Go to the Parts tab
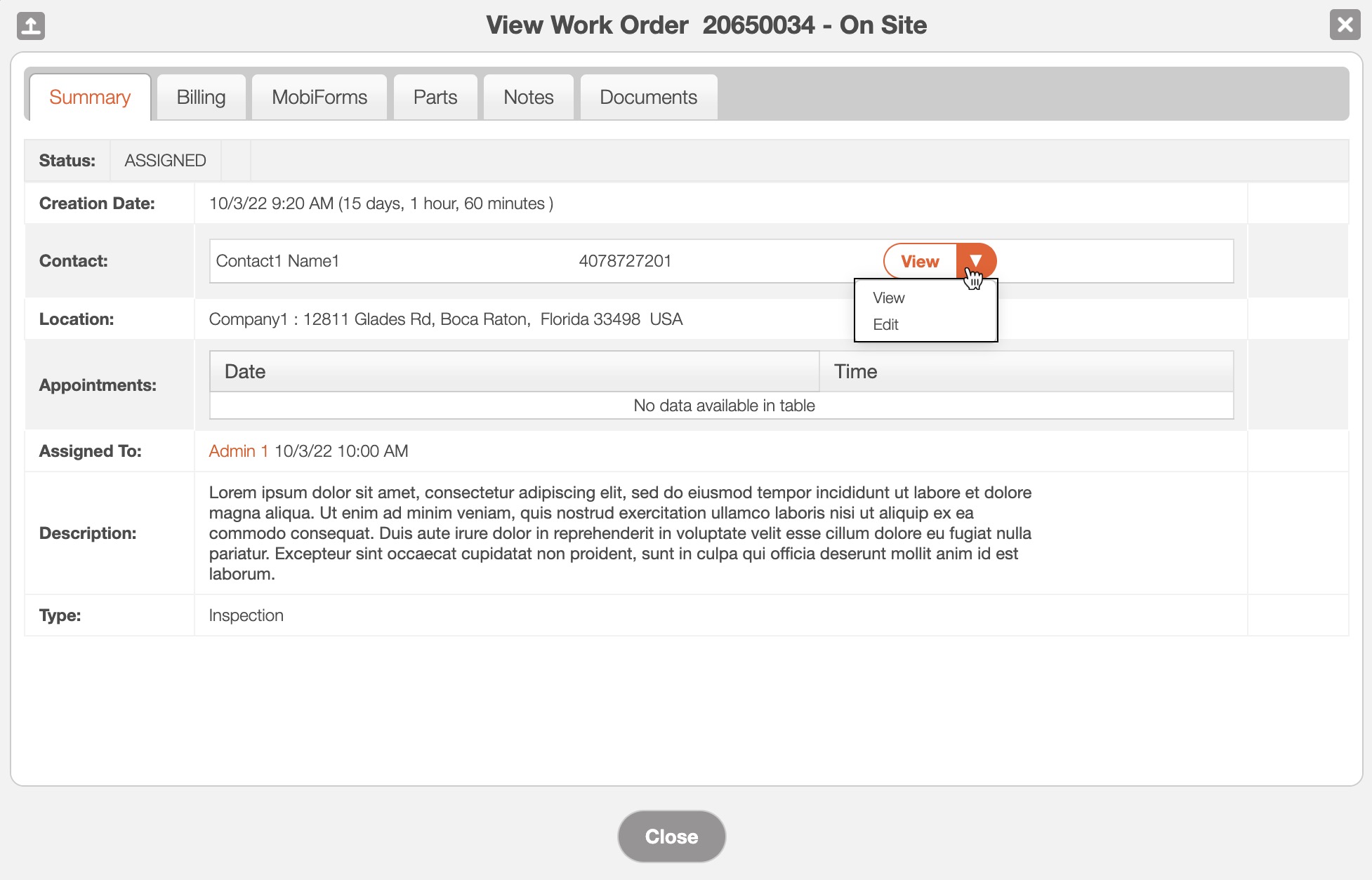1372x880 pixels. click(435, 97)
